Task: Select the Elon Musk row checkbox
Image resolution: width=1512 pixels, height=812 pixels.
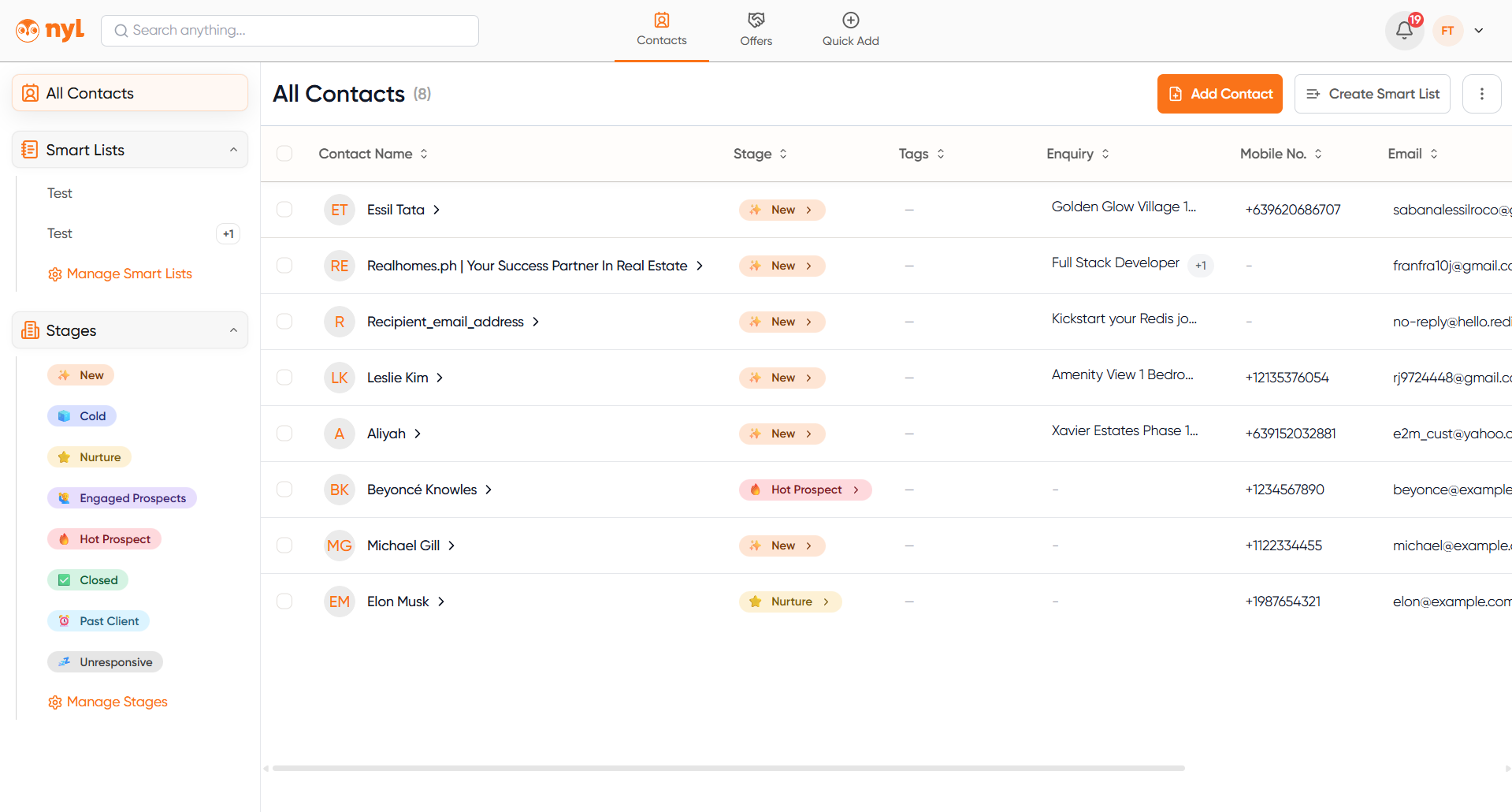Action: coord(284,602)
